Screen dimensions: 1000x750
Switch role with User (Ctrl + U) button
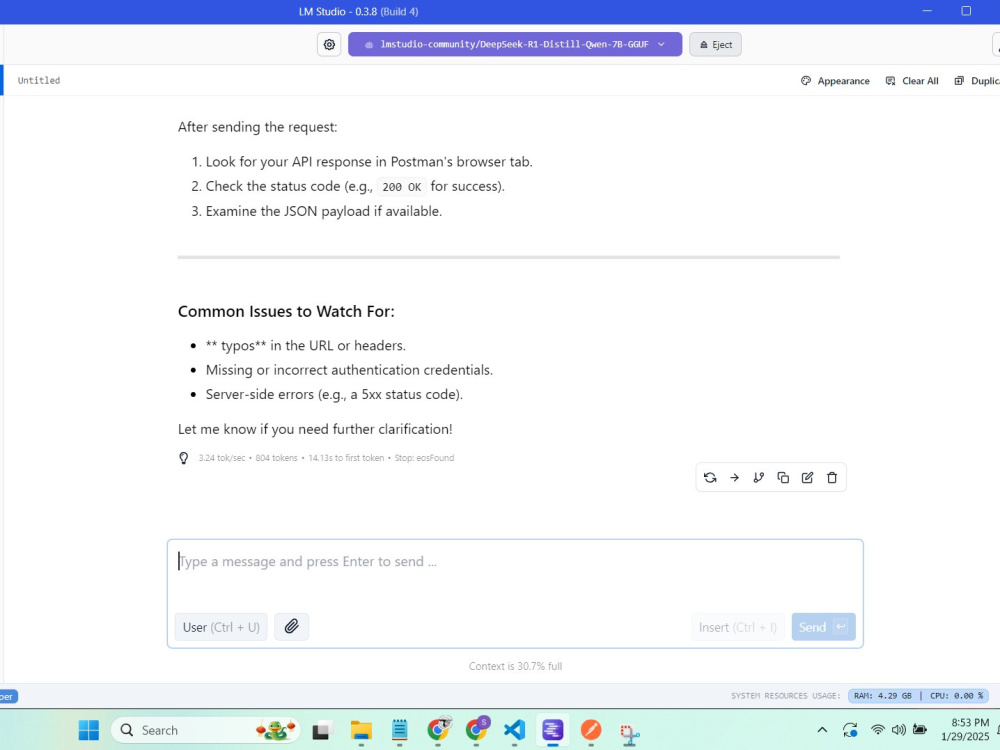[221, 627]
